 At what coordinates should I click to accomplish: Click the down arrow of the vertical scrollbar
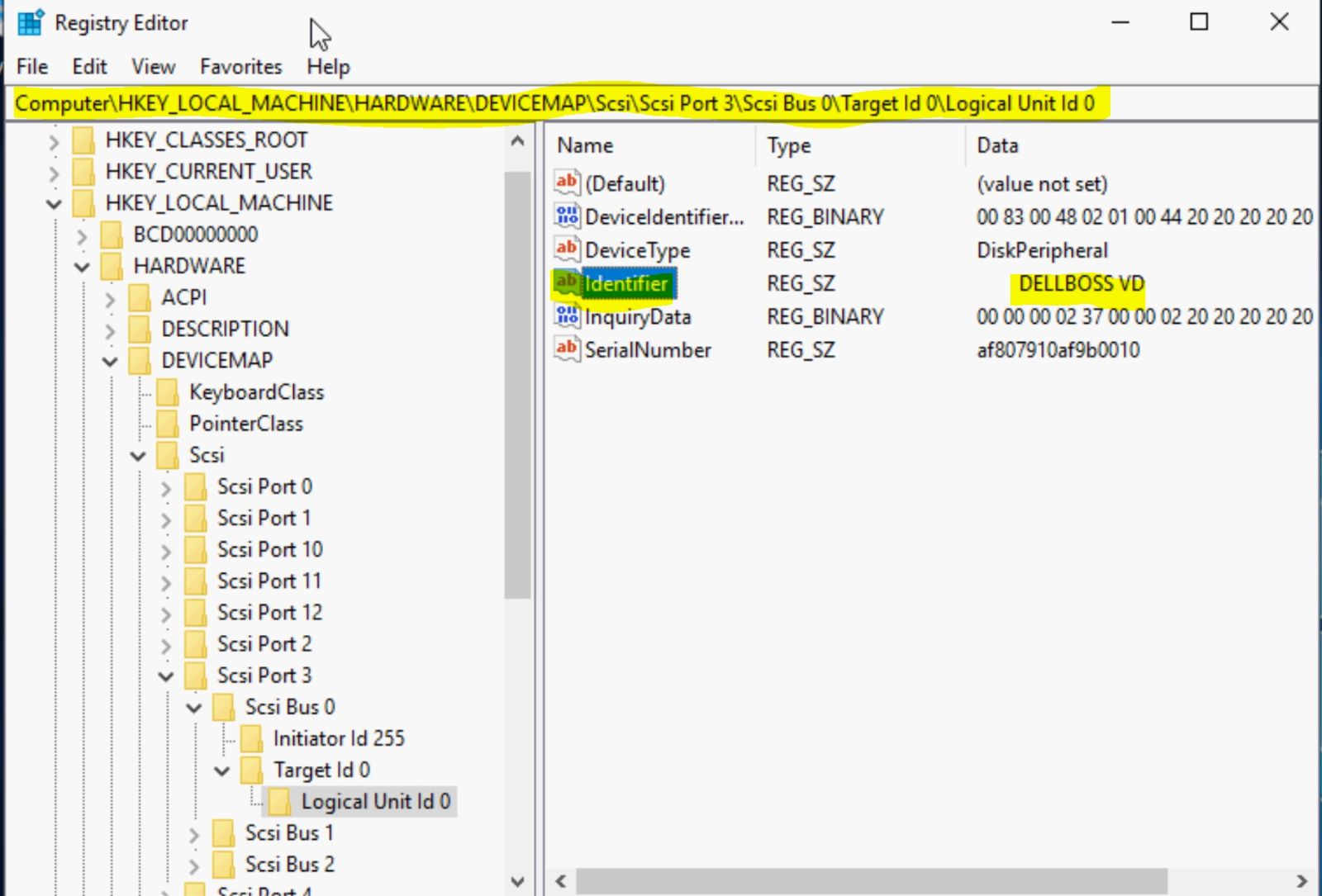pos(518,881)
